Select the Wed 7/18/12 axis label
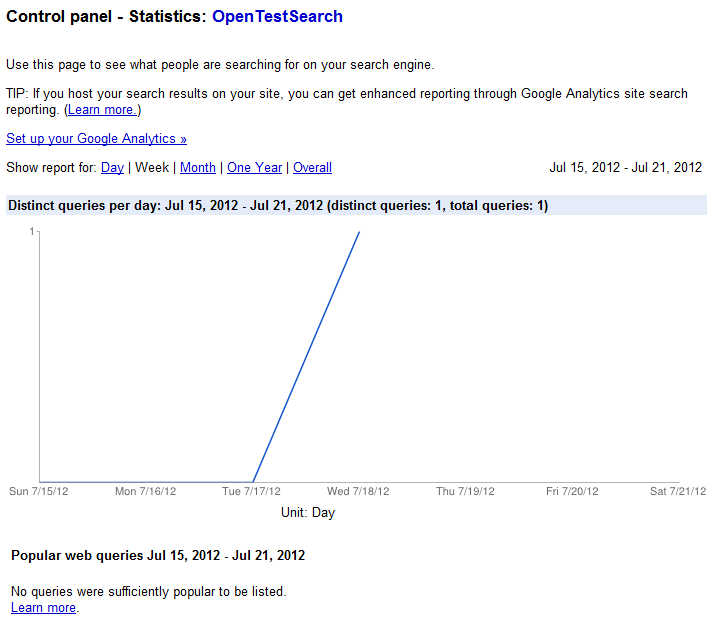 [x=358, y=491]
